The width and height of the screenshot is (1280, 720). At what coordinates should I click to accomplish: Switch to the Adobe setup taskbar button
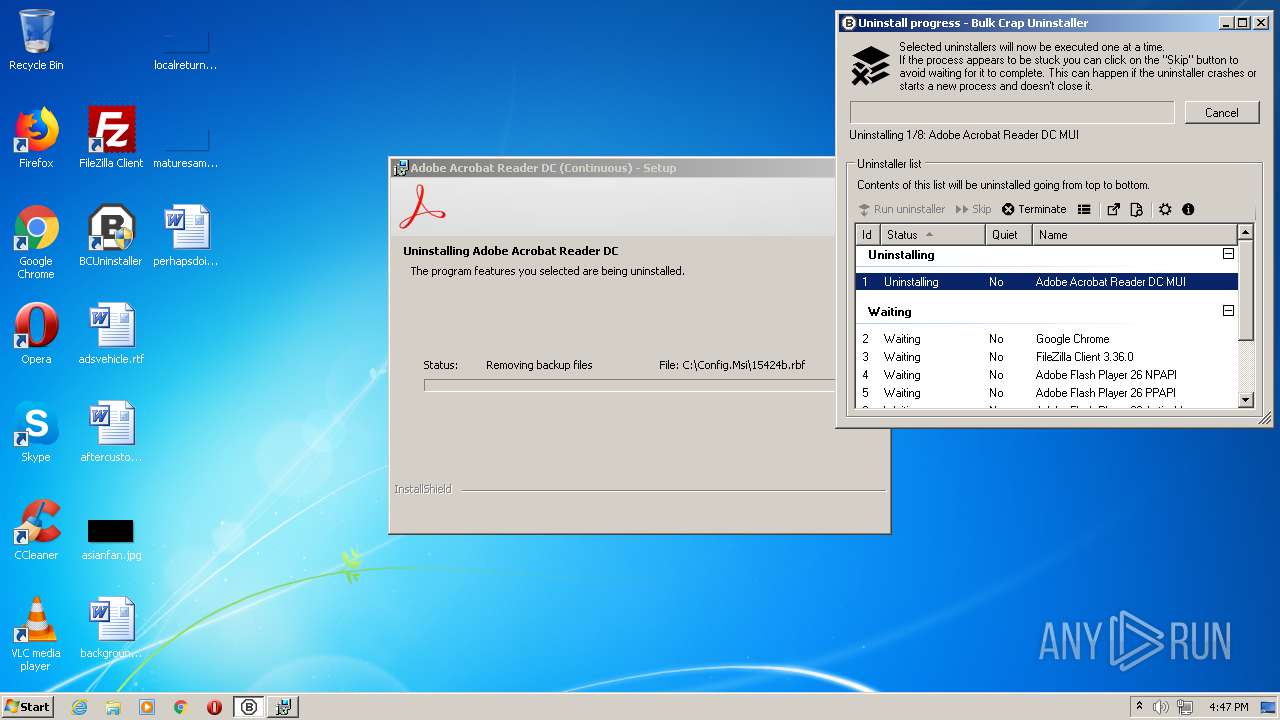tap(283, 707)
